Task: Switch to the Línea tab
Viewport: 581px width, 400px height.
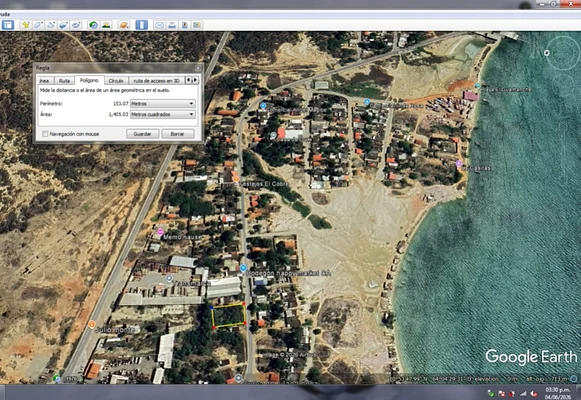Action: (45, 80)
